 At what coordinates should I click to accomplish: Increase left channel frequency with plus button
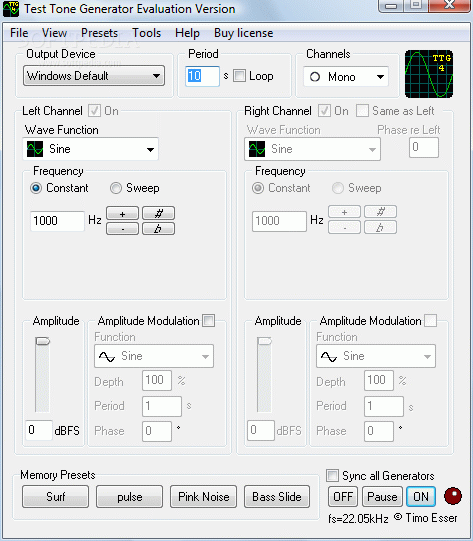click(122, 213)
